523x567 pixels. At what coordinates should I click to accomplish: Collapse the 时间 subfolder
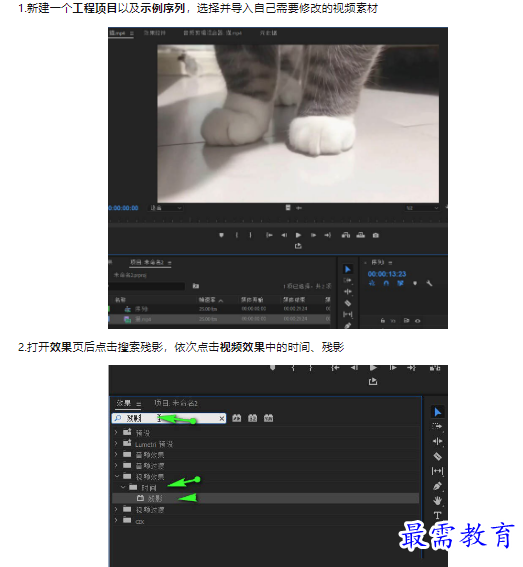123,487
